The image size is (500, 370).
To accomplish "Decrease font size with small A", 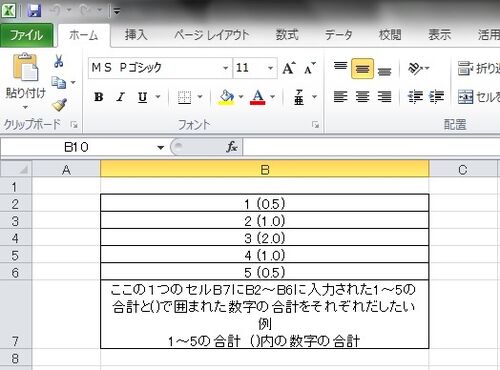I will click(310, 68).
